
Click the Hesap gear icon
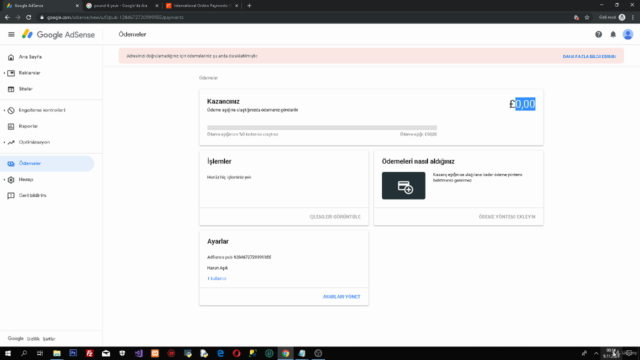coord(11,180)
